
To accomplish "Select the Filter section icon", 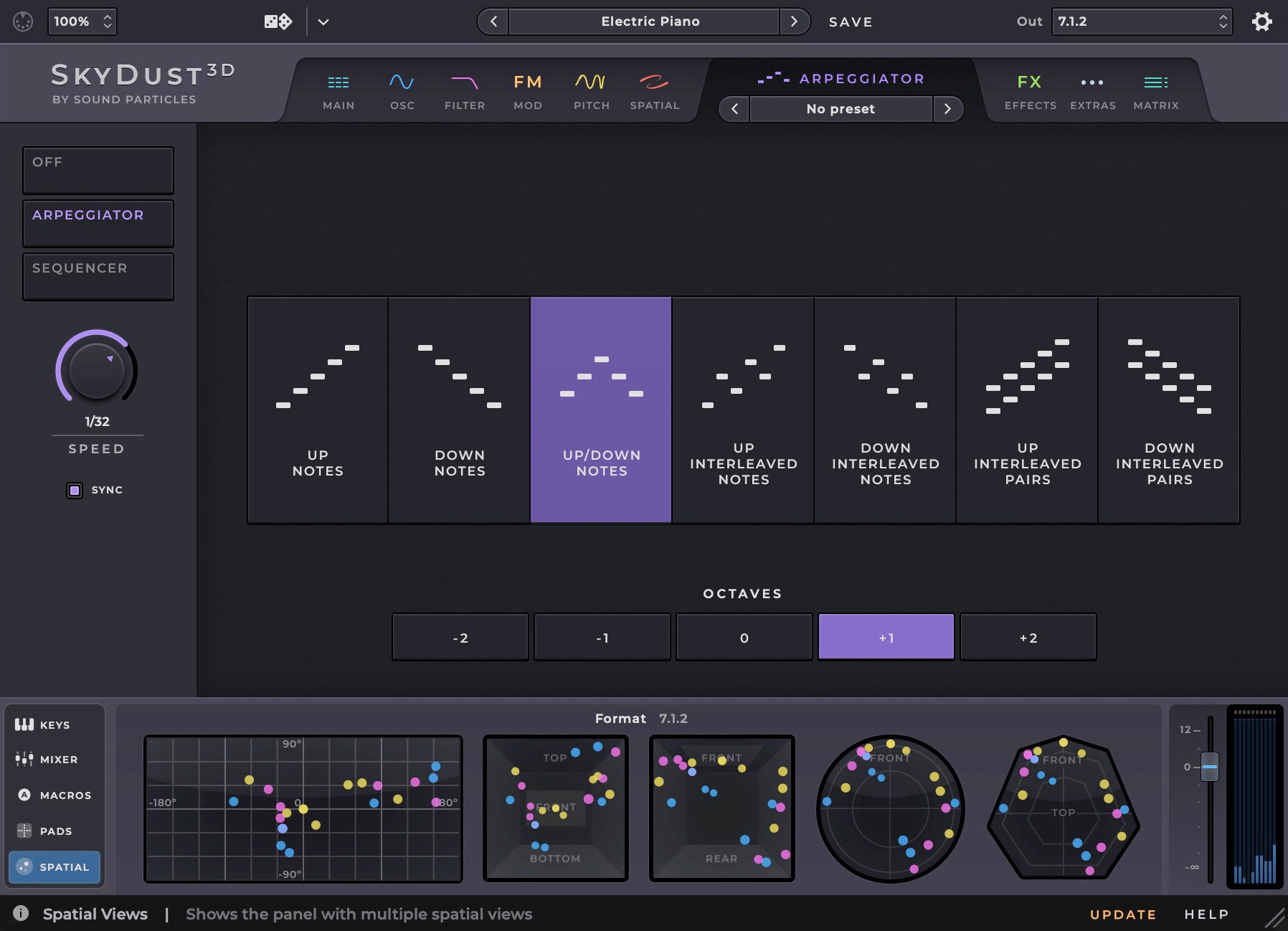I will [465, 90].
